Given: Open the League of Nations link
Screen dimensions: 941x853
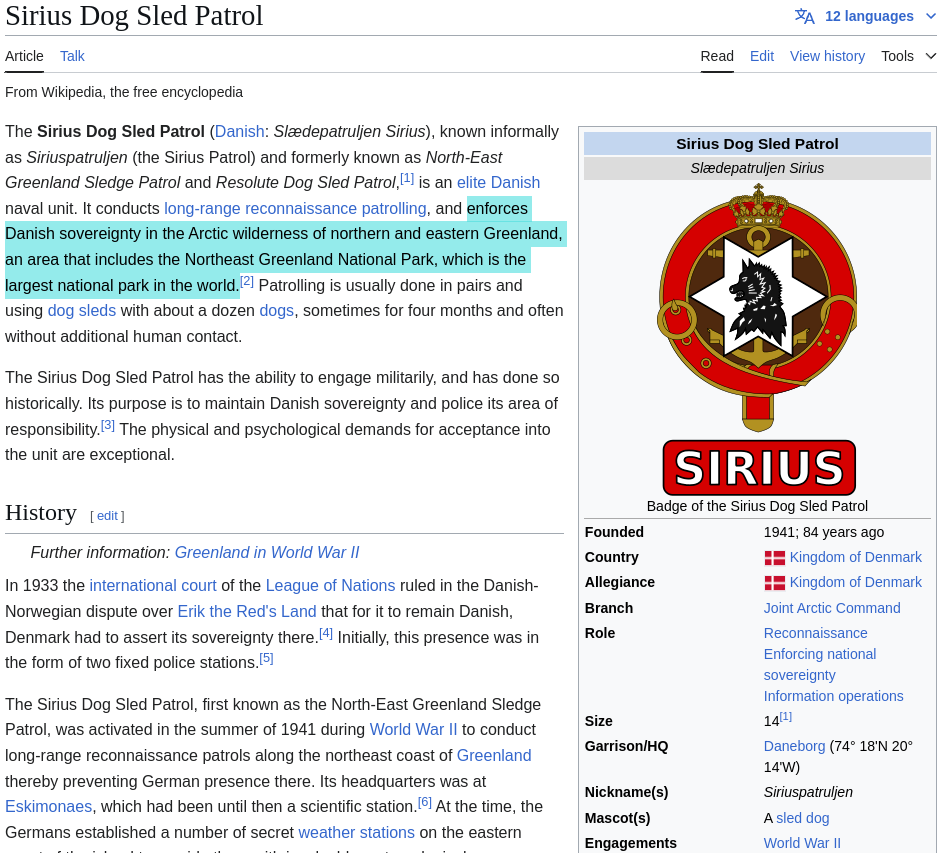Looking at the screenshot, I should point(330,585).
